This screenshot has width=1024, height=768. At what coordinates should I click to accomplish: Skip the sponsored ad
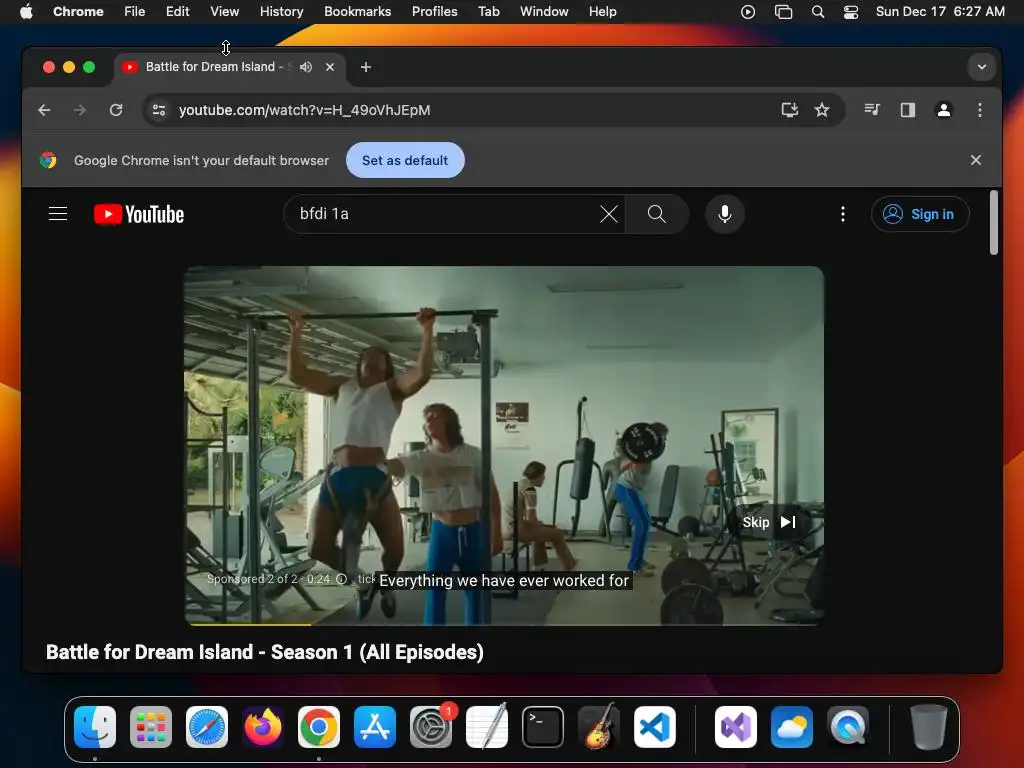[x=769, y=522]
